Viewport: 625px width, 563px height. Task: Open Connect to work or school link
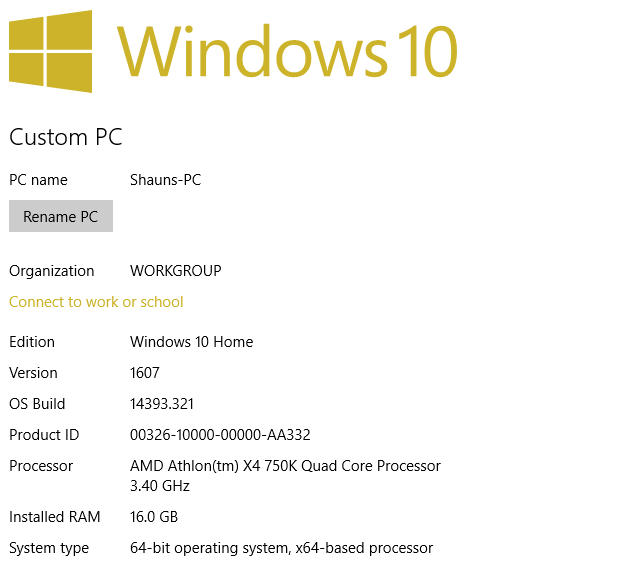pyautogui.click(x=96, y=302)
